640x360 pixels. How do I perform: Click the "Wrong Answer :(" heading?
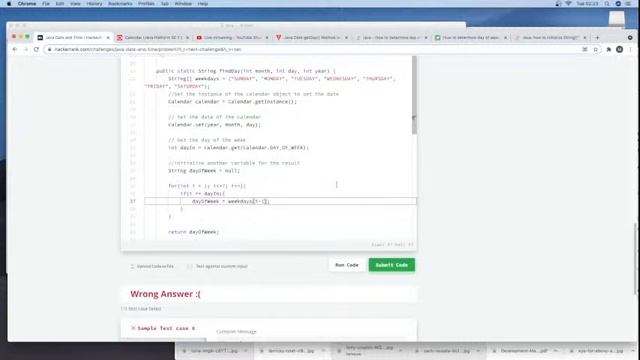165,294
